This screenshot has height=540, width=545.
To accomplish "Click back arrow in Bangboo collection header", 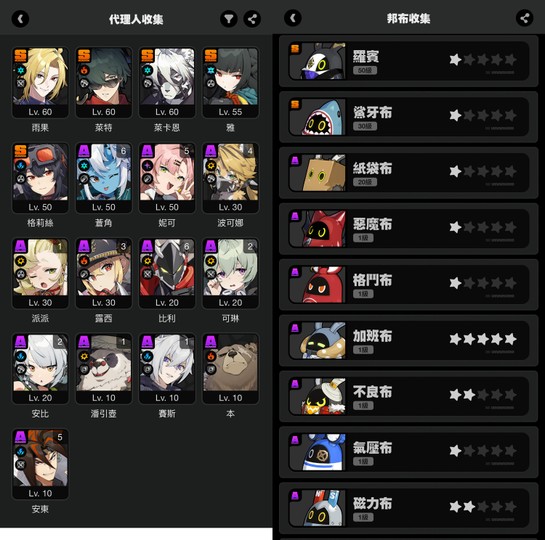I will pos(293,18).
